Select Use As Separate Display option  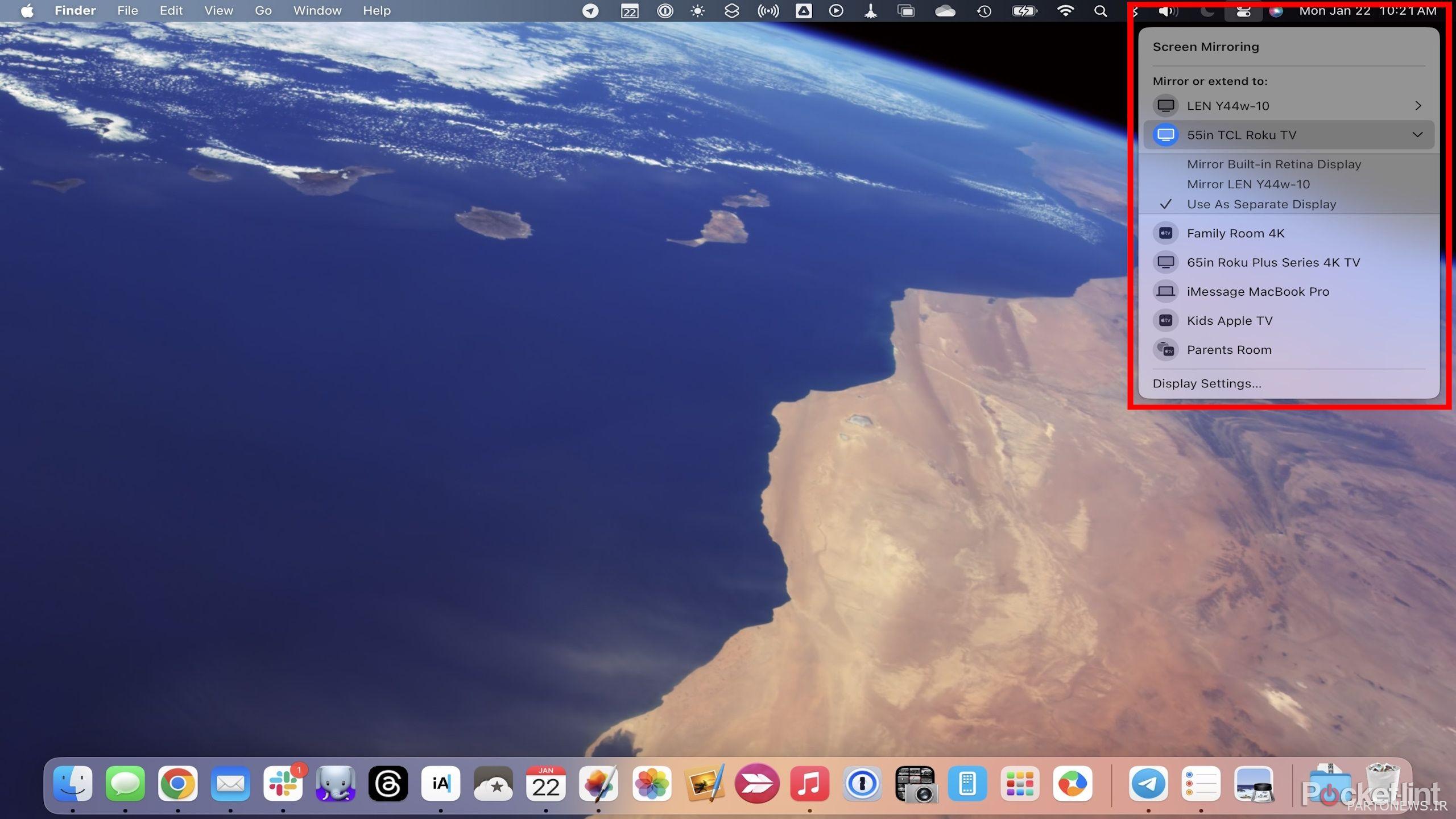[x=1261, y=204]
